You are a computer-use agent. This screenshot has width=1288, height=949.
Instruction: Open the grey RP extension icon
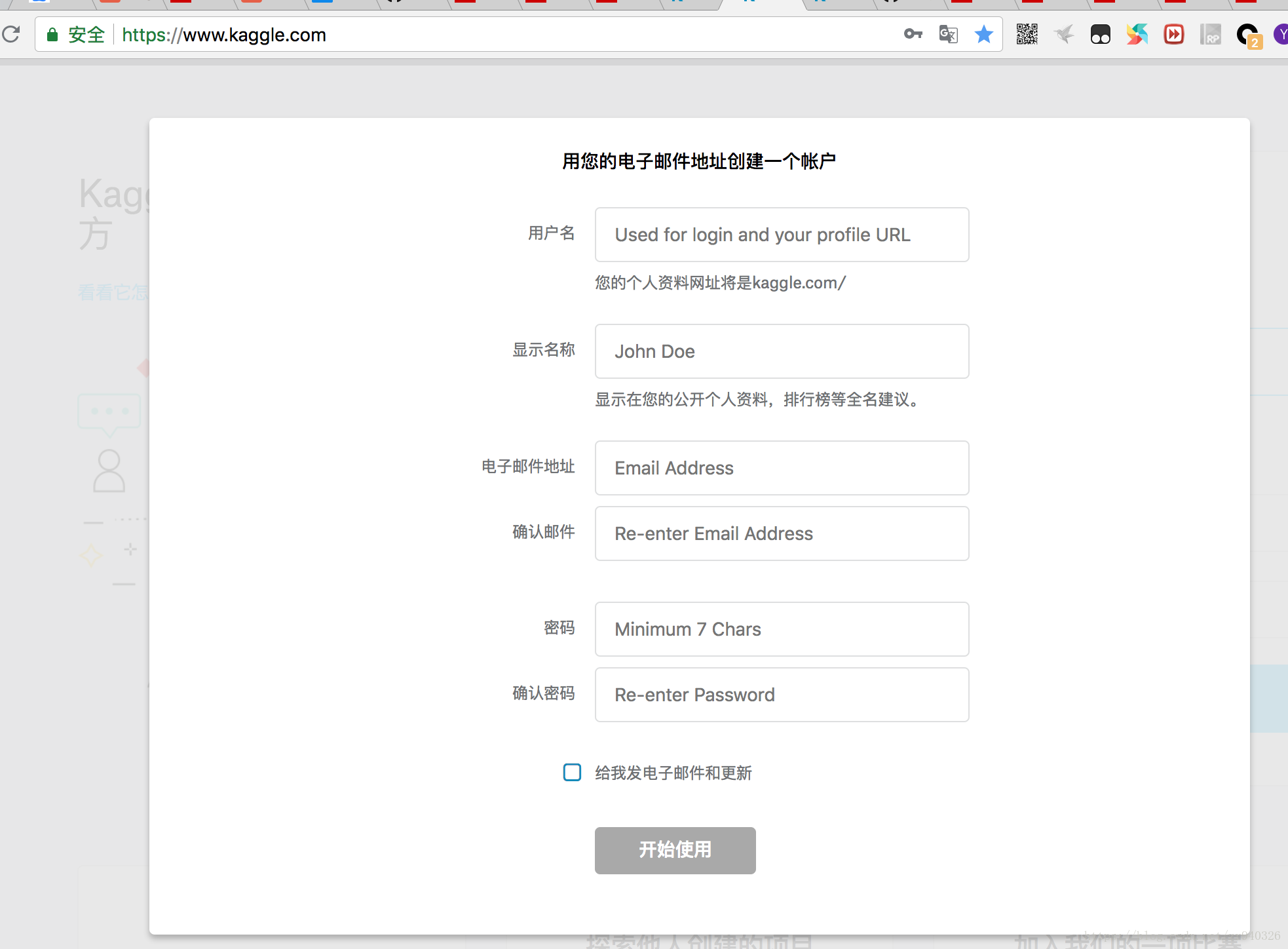tap(1210, 34)
